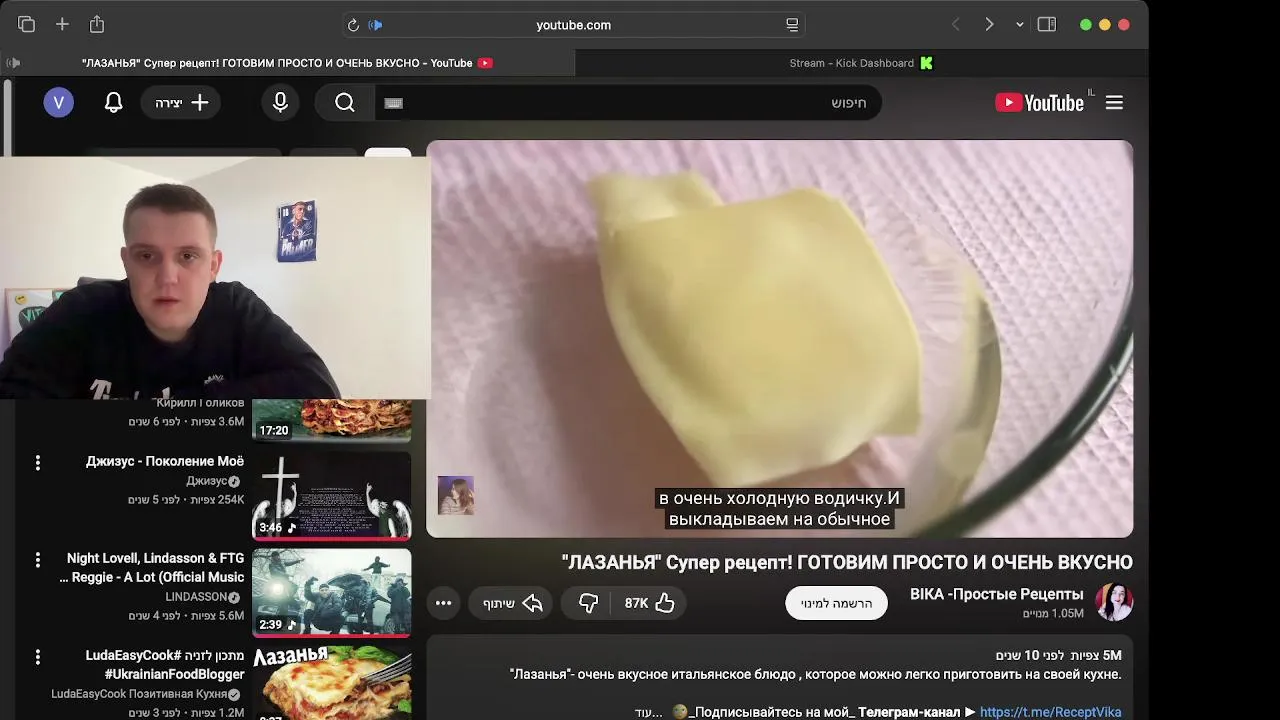Viewport: 1280px width, 720px height.
Task: Open LudaEasyCook #UkrainianFoodBlogger video title
Action: pos(165,665)
